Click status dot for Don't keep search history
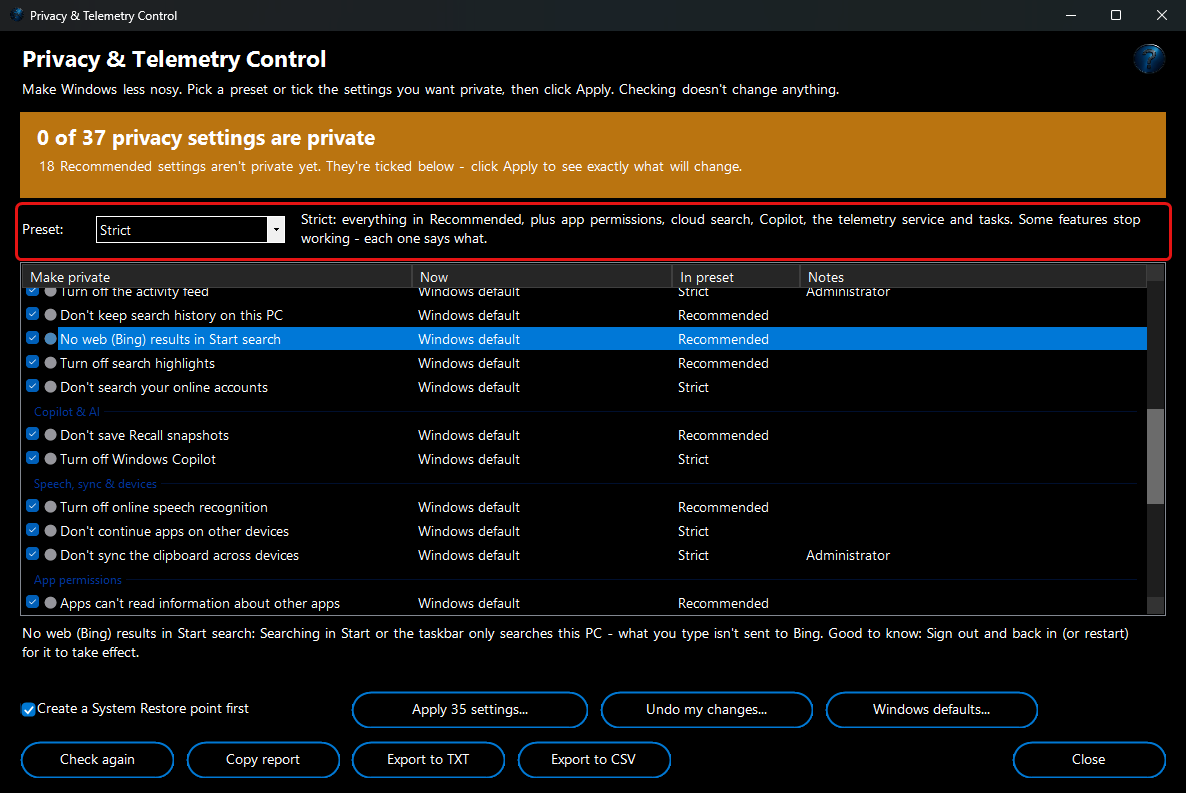Image resolution: width=1186 pixels, height=793 pixels. coord(51,315)
